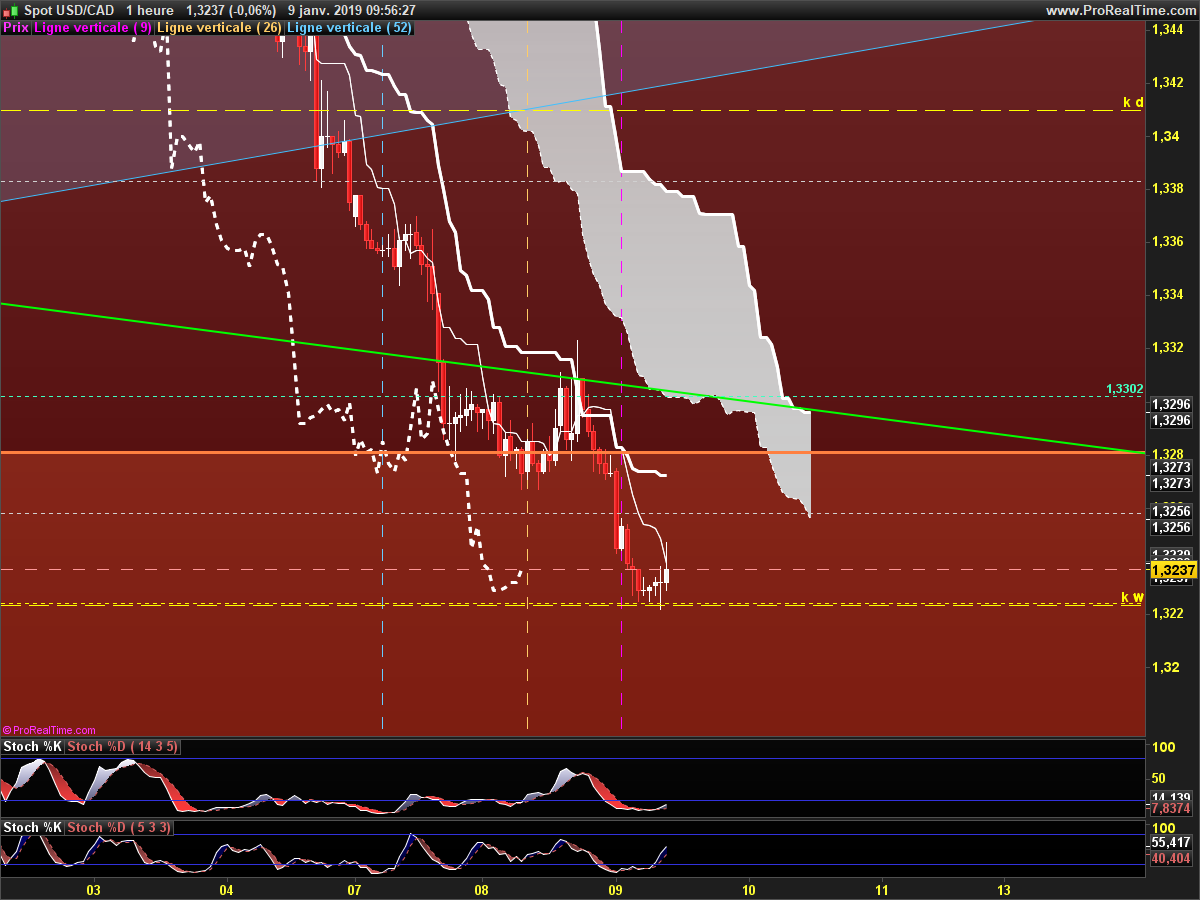Image resolution: width=1200 pixels, height=900 pixels.
Task: Click the 50 level label in stochastic panel
Action: pyautogui.click(x=1160, y=778)
